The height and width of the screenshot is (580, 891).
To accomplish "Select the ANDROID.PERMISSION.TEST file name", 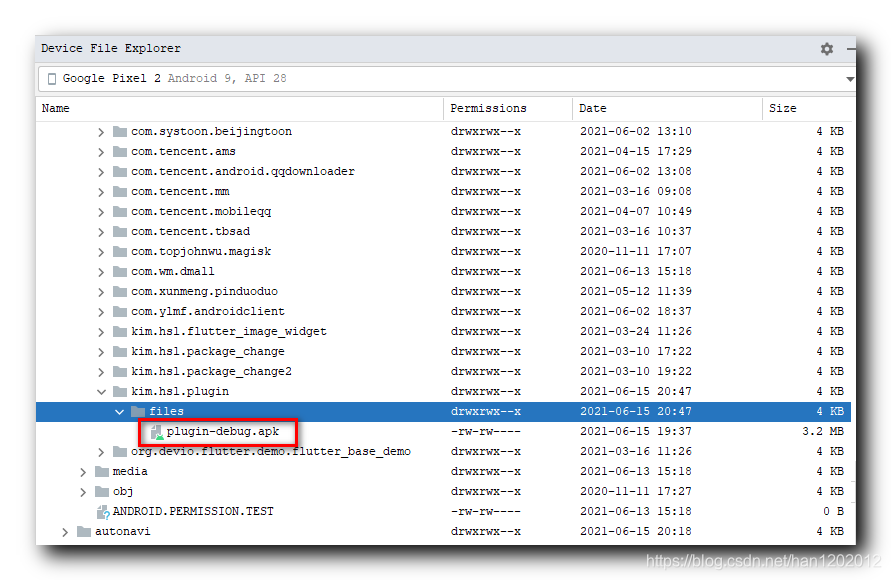I will [193, 511].
